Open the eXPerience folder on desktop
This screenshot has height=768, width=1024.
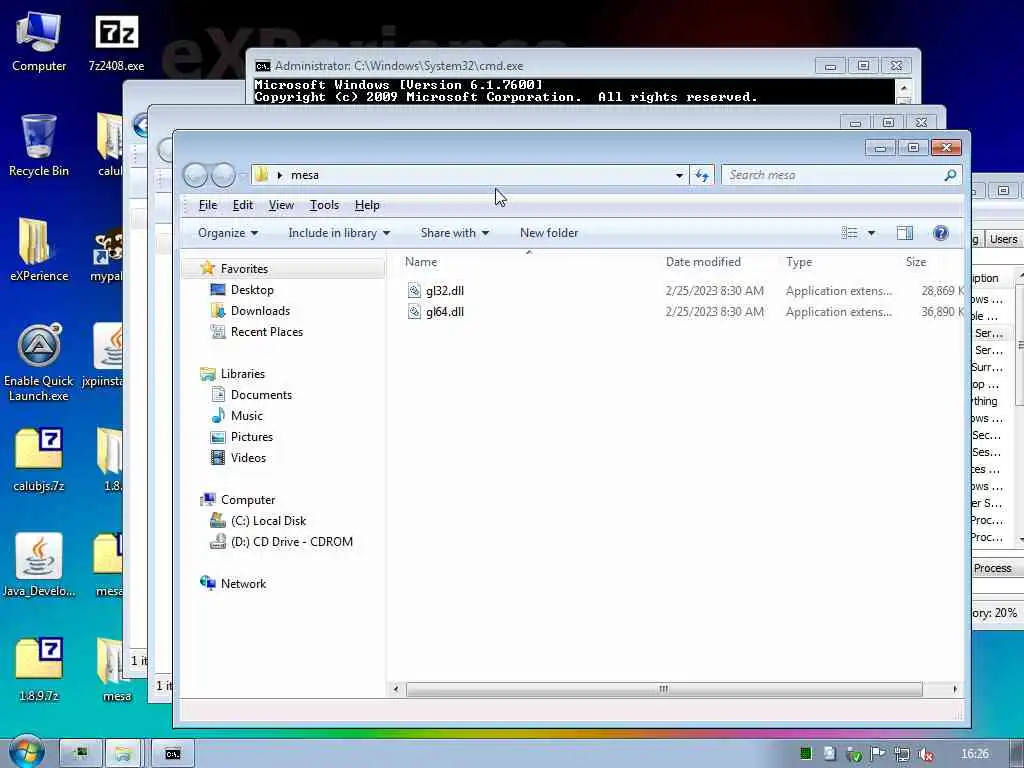(x=39, y=249)
